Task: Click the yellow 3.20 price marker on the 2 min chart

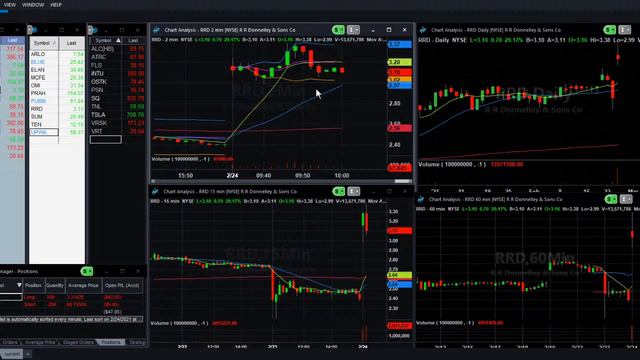Action: point(399,62)
